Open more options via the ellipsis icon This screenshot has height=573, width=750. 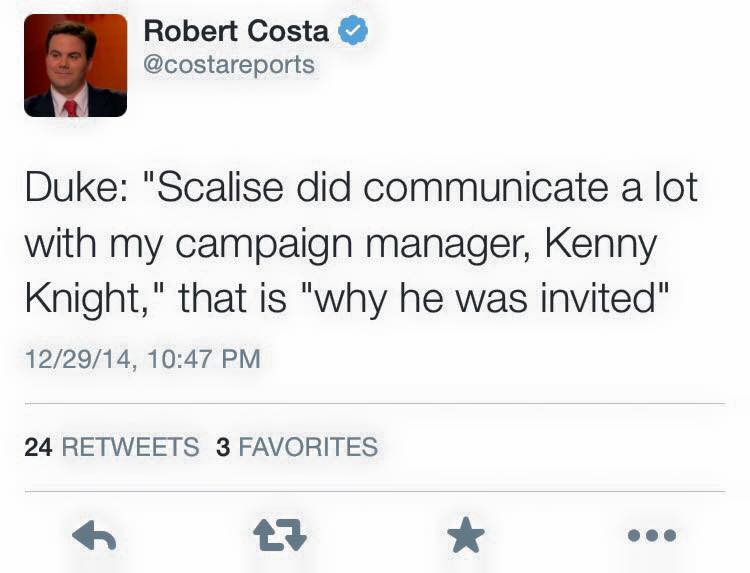click(x=652, y=537)
